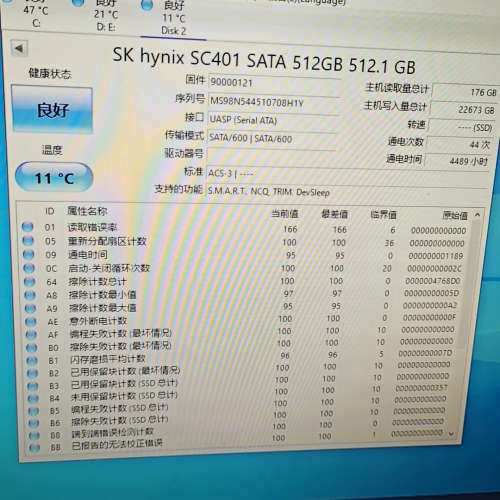This screenshot has width=500, height=500.
Task: Click the health orb above Disk 2 tab
Action: [x=147, y=5]
